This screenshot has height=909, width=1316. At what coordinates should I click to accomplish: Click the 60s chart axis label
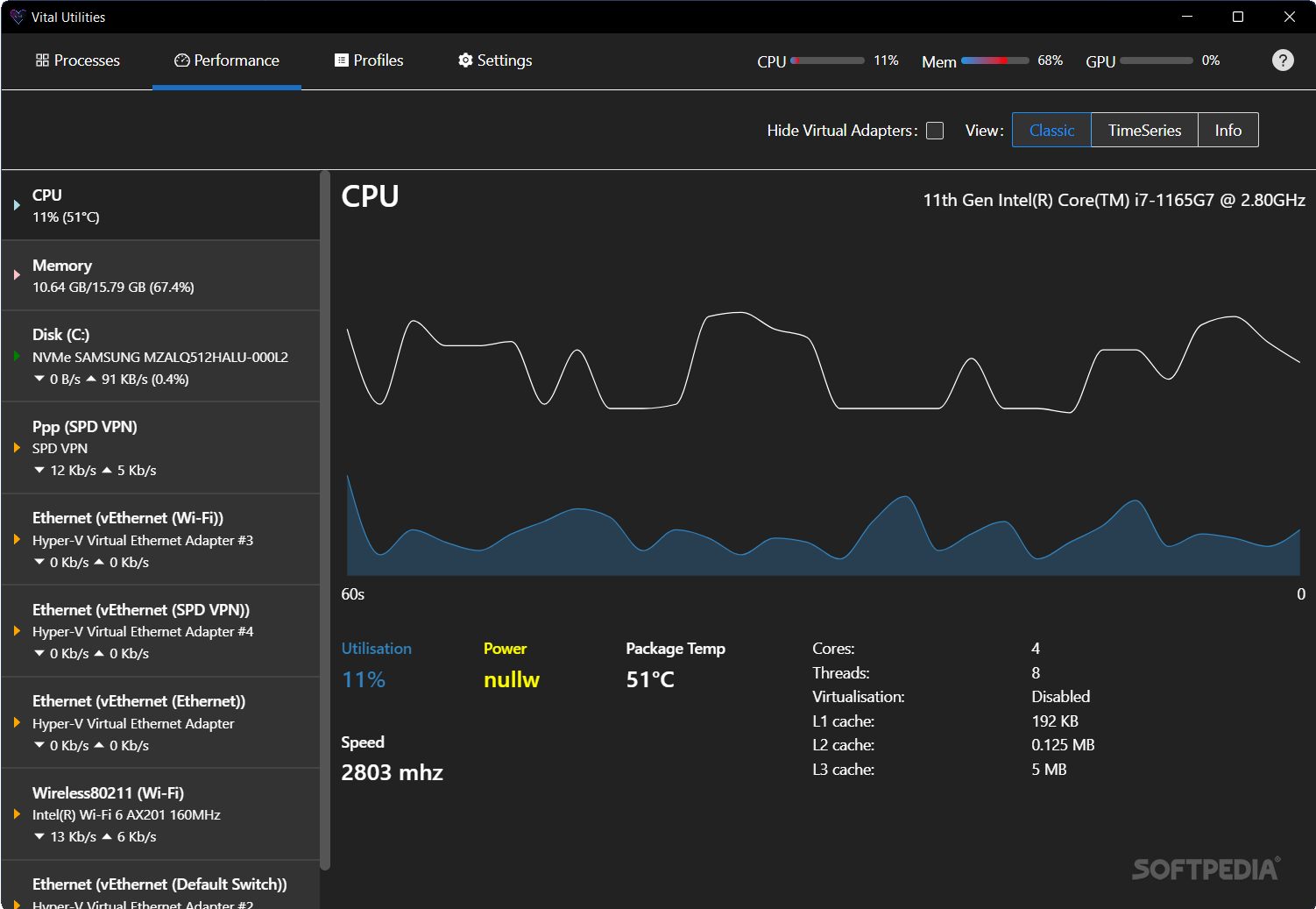point(352,594)
